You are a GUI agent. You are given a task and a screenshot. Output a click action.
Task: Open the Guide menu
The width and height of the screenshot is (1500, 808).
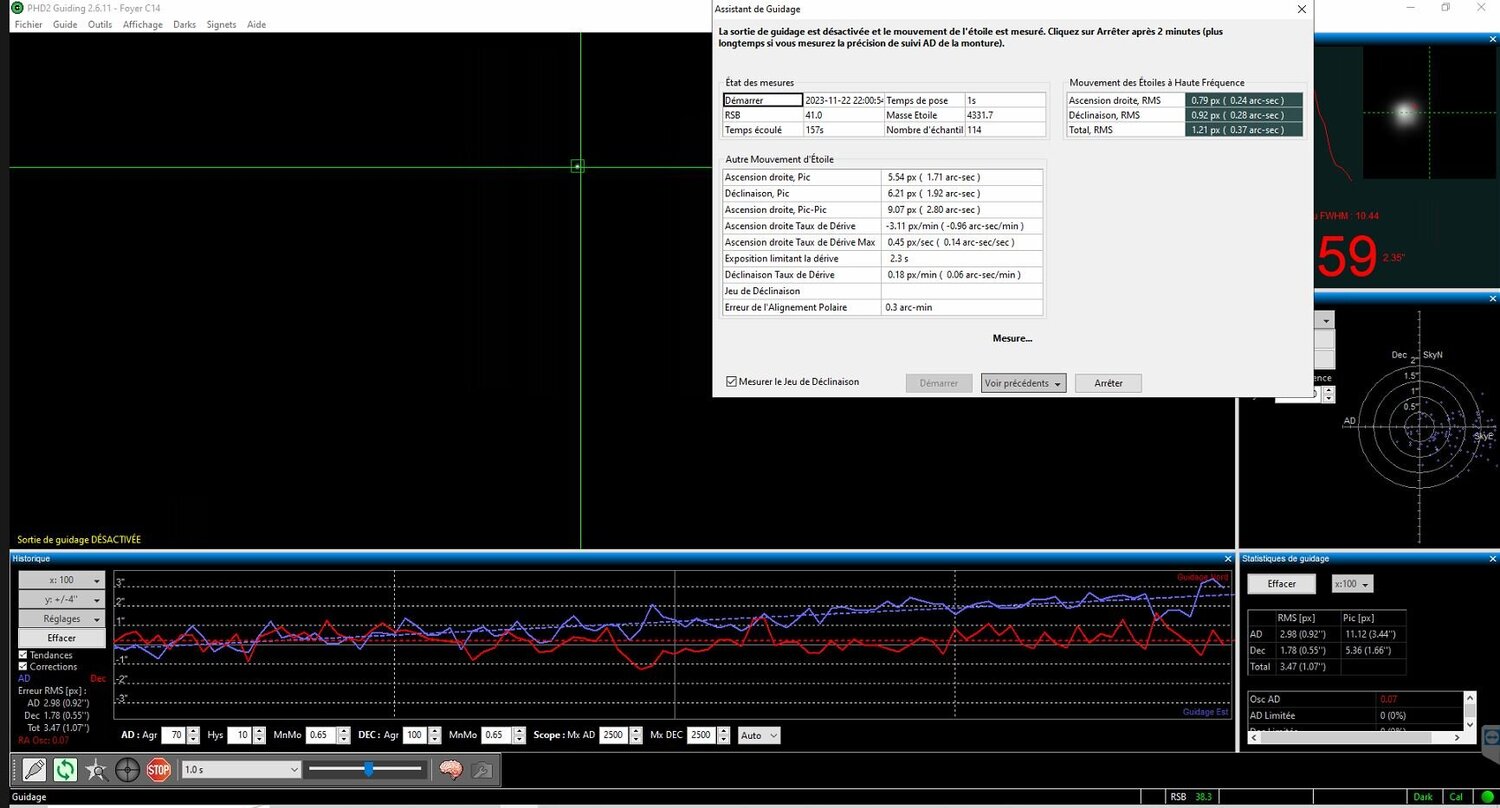[x=64, y=24]
